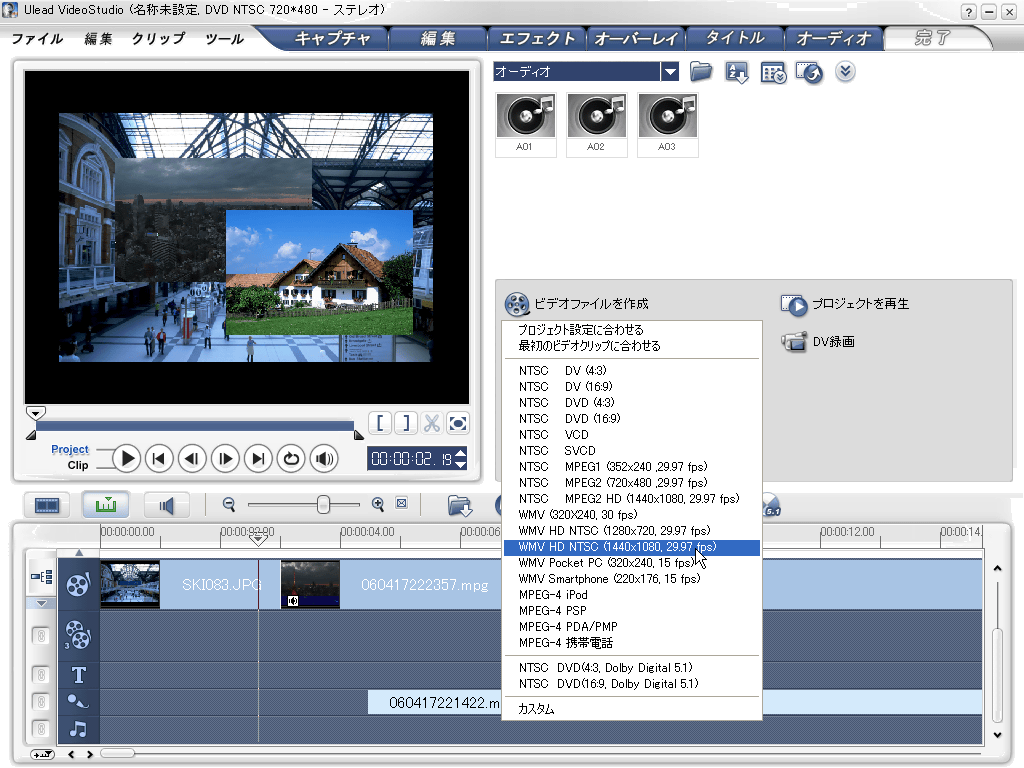The width and height of the screenshot is (1024, 768).
Task: Choose カスタム option
Action: click(x=632, y=709)
